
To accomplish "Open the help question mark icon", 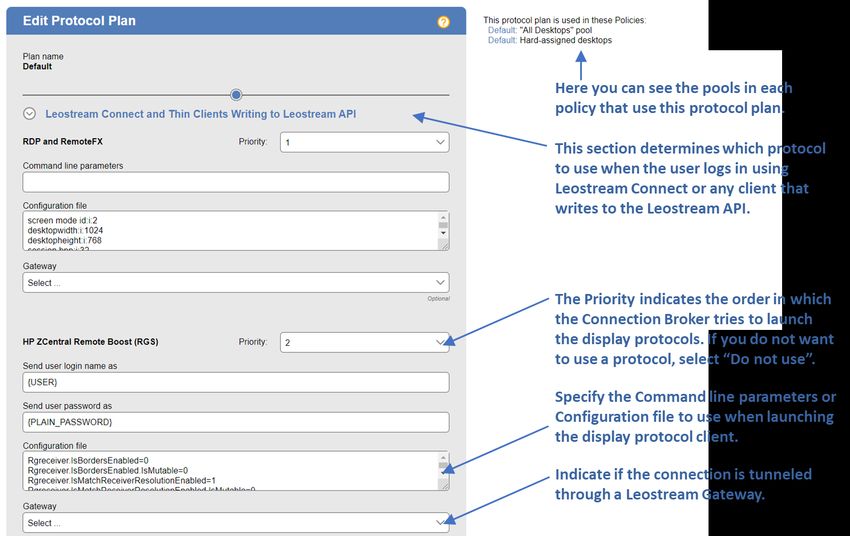I will 443,22.
